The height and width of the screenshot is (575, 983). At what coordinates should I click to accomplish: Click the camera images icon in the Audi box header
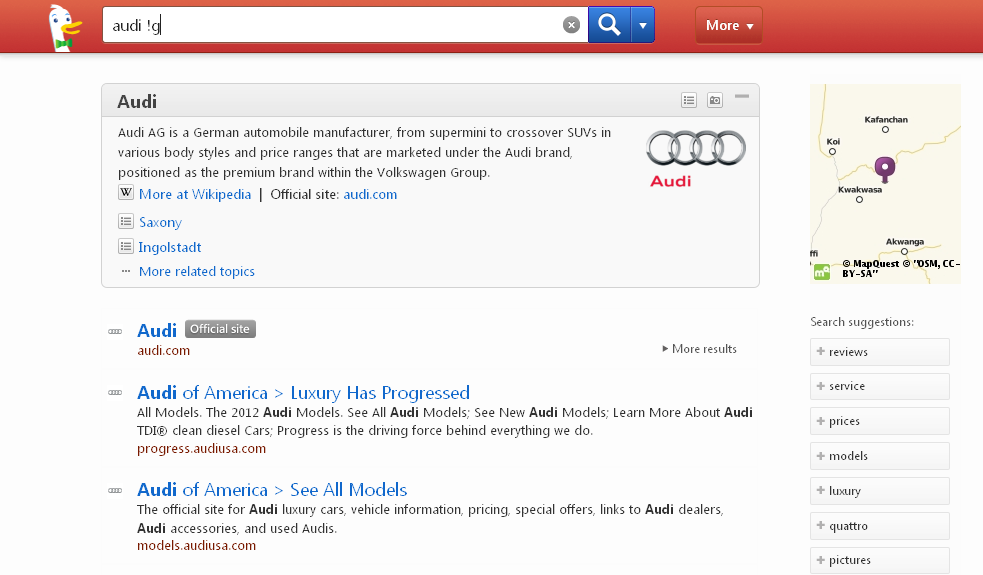coord(715,100)
